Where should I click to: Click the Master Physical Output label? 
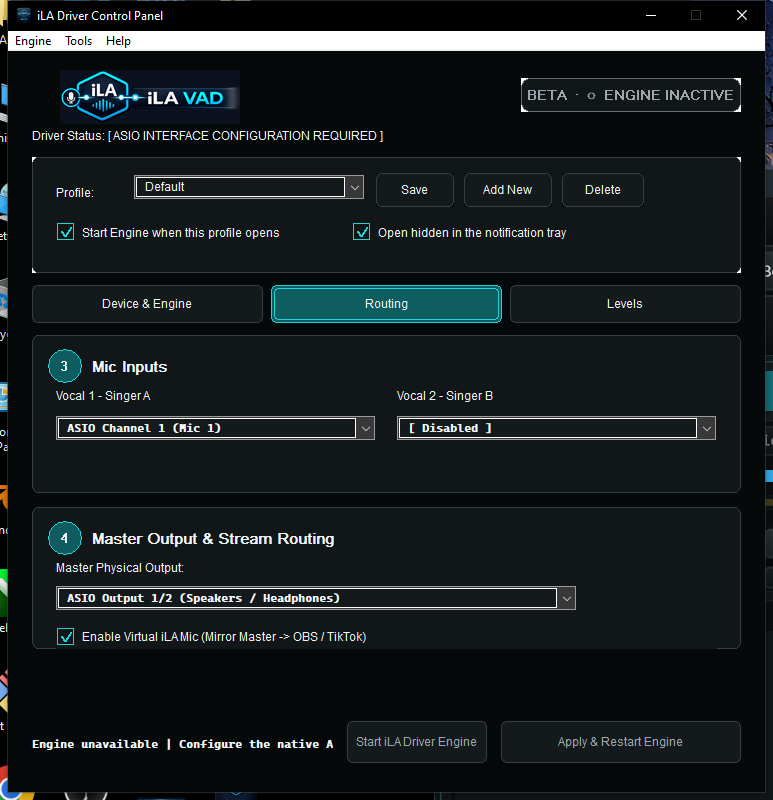[x=120, y=568]
